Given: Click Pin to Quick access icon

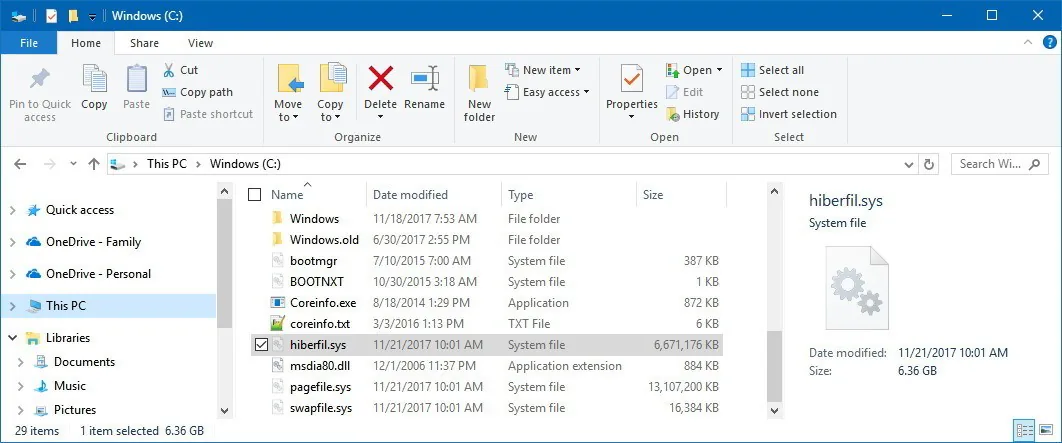Looking at the screenshot, I should point(39,80).
